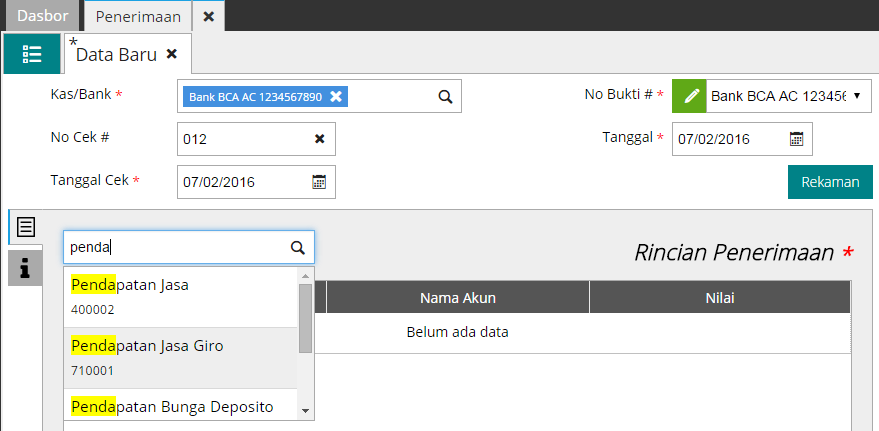Viewport: 879px width, 431px height.
Task: Expand the No Bukti dropdown
Action: [857, 97]
